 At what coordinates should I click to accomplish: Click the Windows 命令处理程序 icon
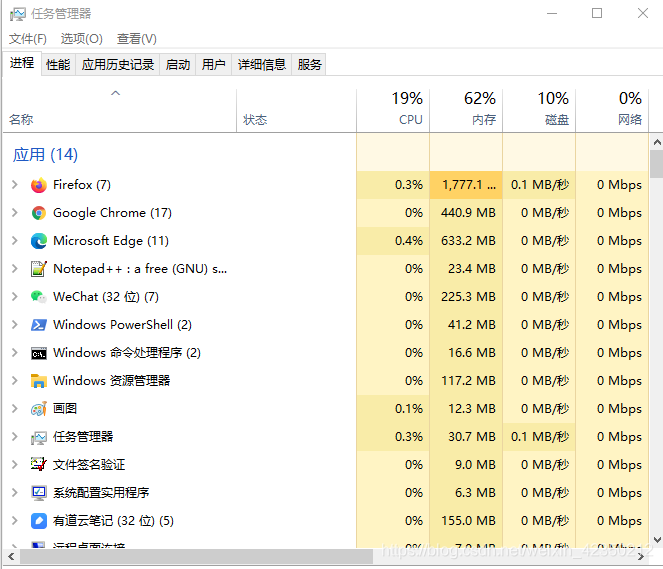coord(38,353)
